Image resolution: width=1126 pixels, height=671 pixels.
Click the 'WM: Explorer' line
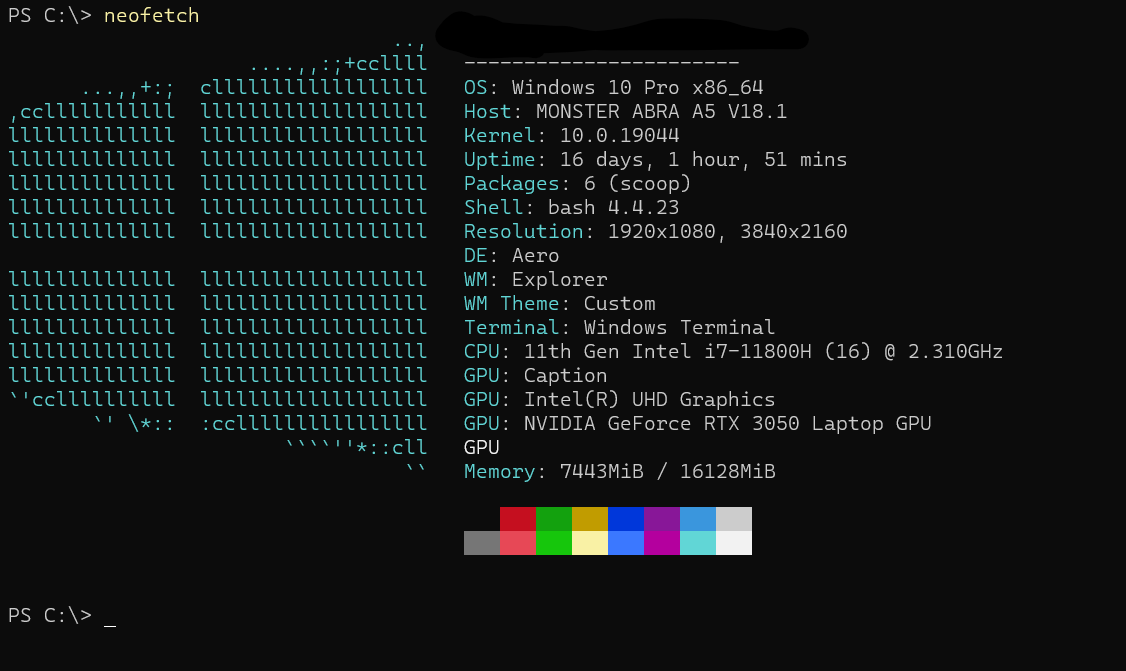[536, 279]
